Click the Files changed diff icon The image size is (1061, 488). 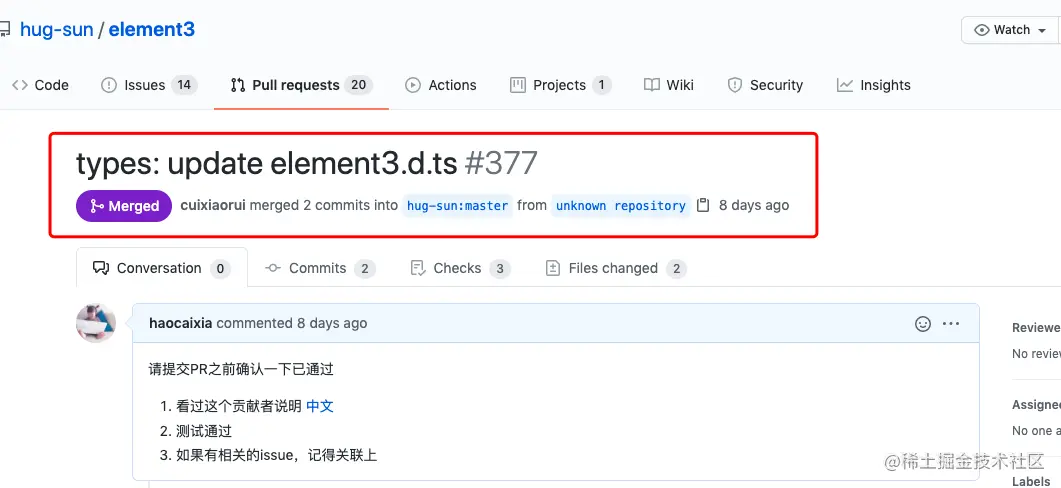[553, 268]
